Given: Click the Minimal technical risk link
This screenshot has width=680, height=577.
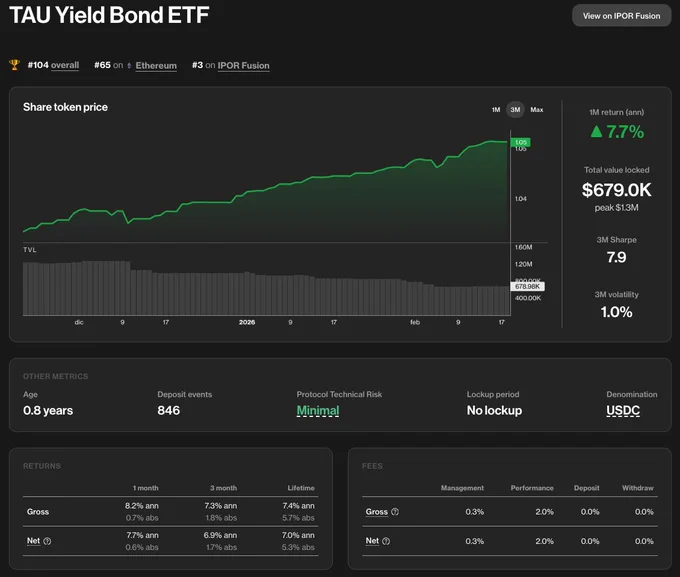Looking at the screenshot, I should [318, 410].
